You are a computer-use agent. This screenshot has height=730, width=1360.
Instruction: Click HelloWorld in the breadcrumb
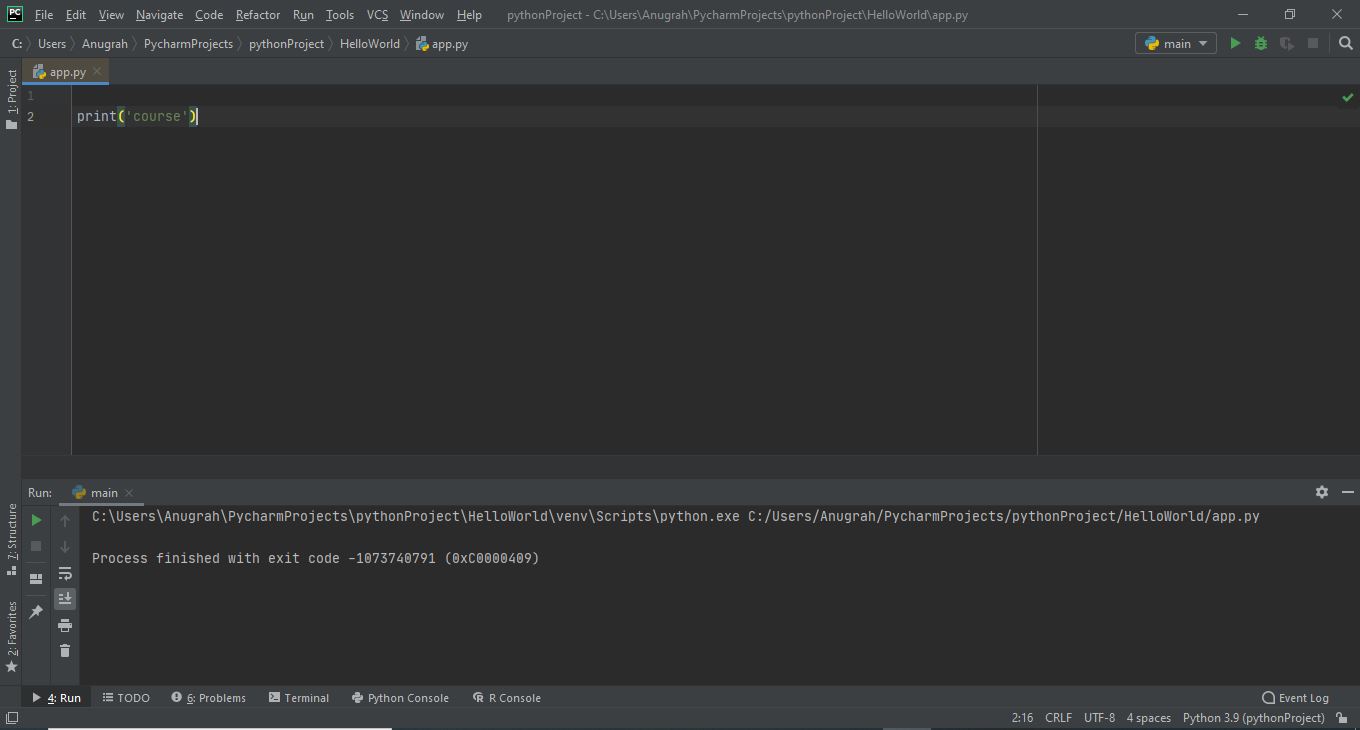coord(369,44)
